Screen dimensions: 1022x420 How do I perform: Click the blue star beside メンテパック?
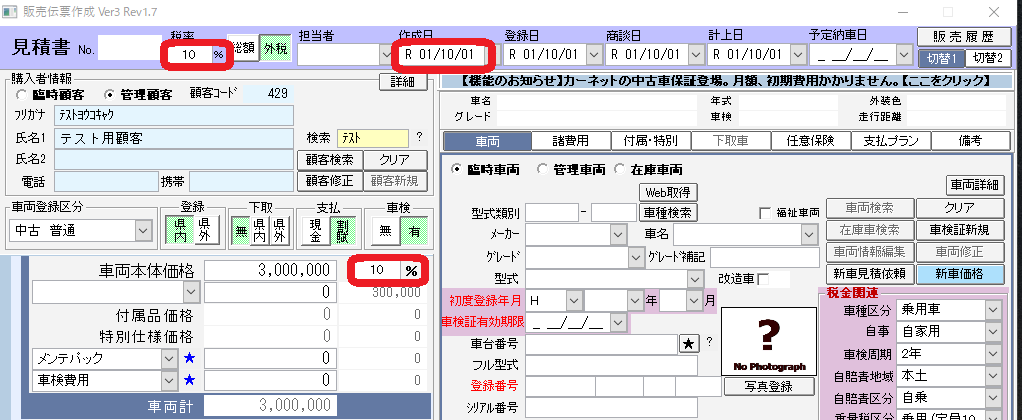[189, 358]
